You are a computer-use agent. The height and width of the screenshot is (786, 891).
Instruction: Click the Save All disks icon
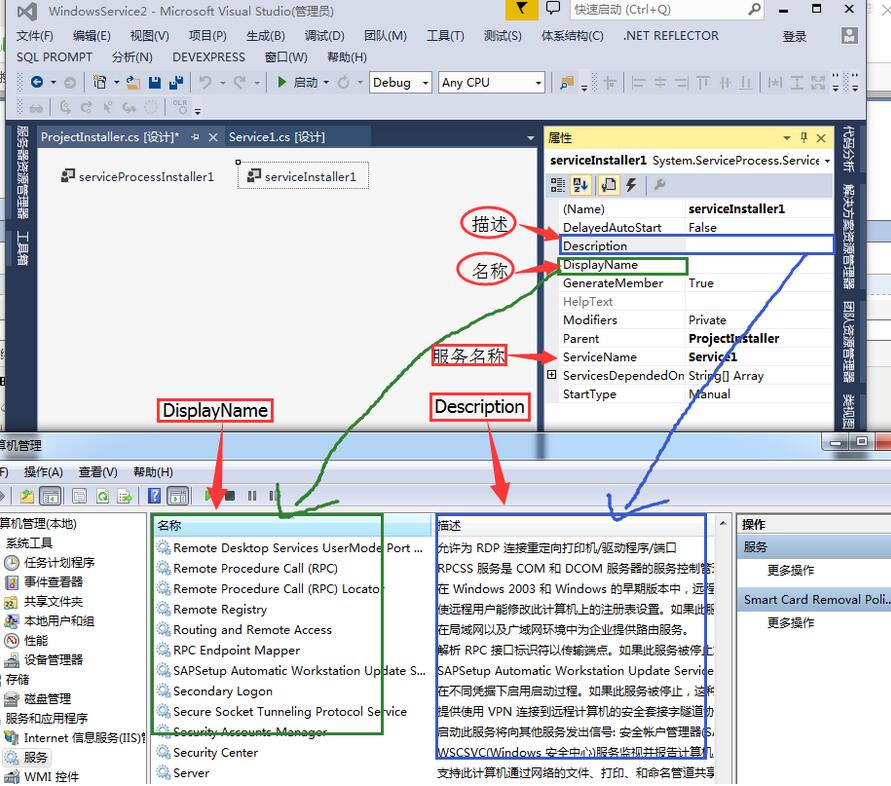[176, 82]
